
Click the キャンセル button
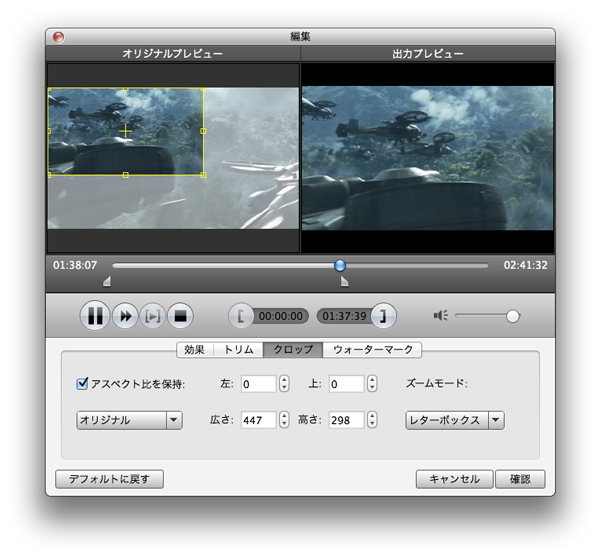[x=454, y=479]
